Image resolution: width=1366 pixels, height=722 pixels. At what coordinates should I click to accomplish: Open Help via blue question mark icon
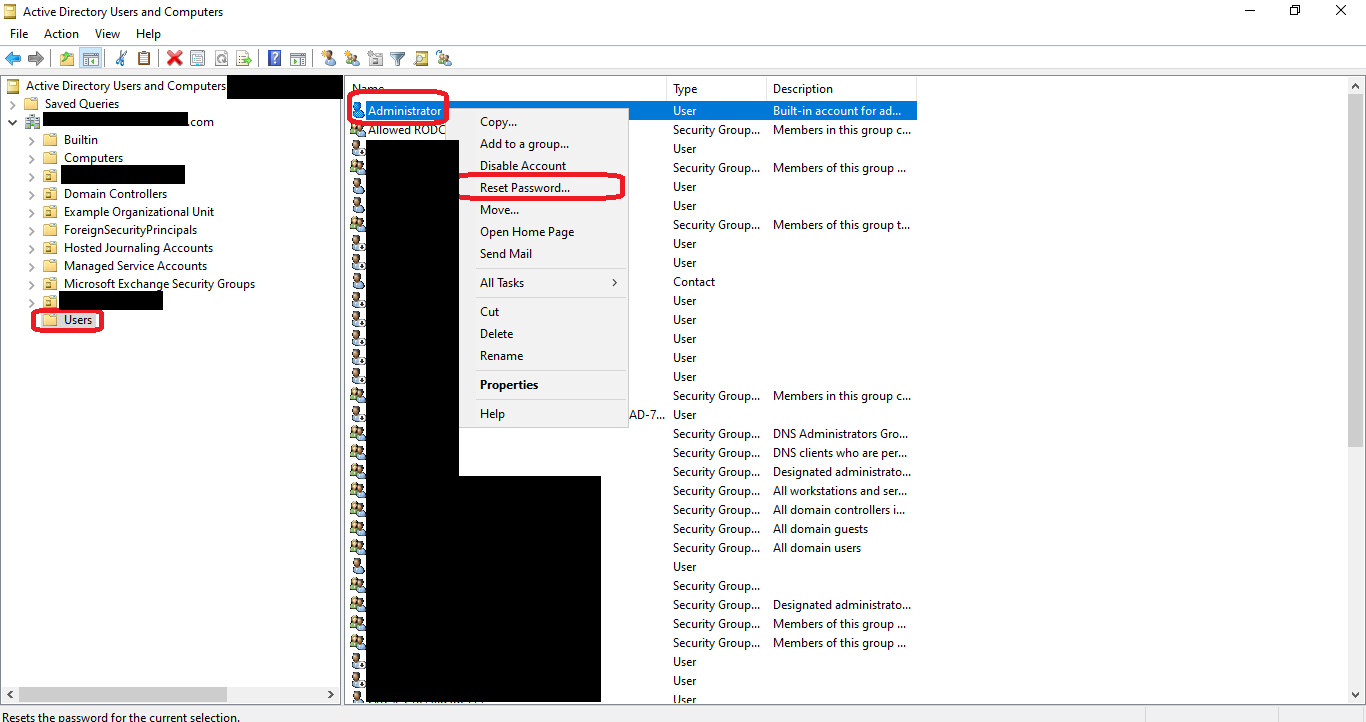pyautogui.click(x=274, y=58)
